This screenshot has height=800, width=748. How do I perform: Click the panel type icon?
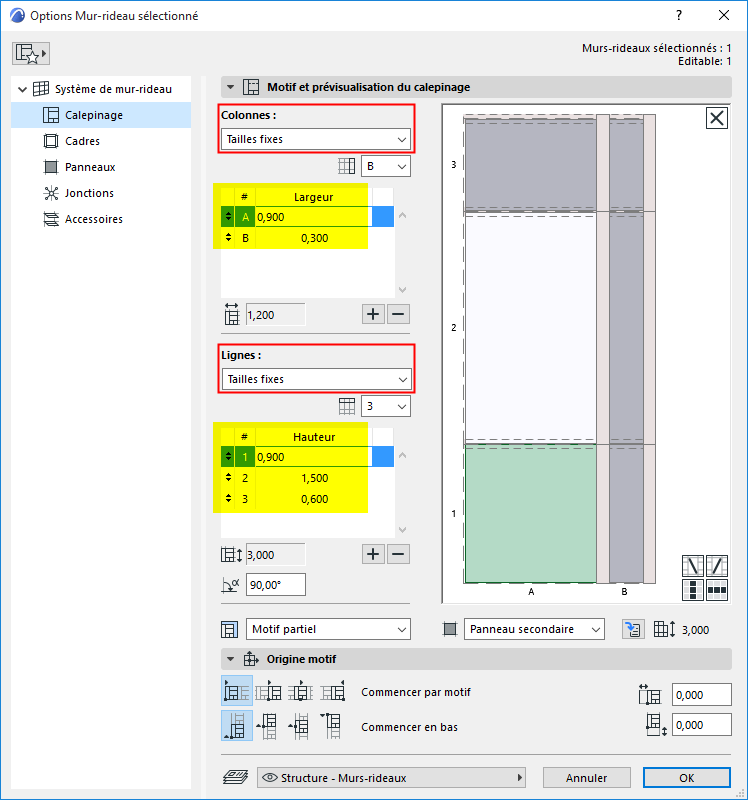click(450, 629)
